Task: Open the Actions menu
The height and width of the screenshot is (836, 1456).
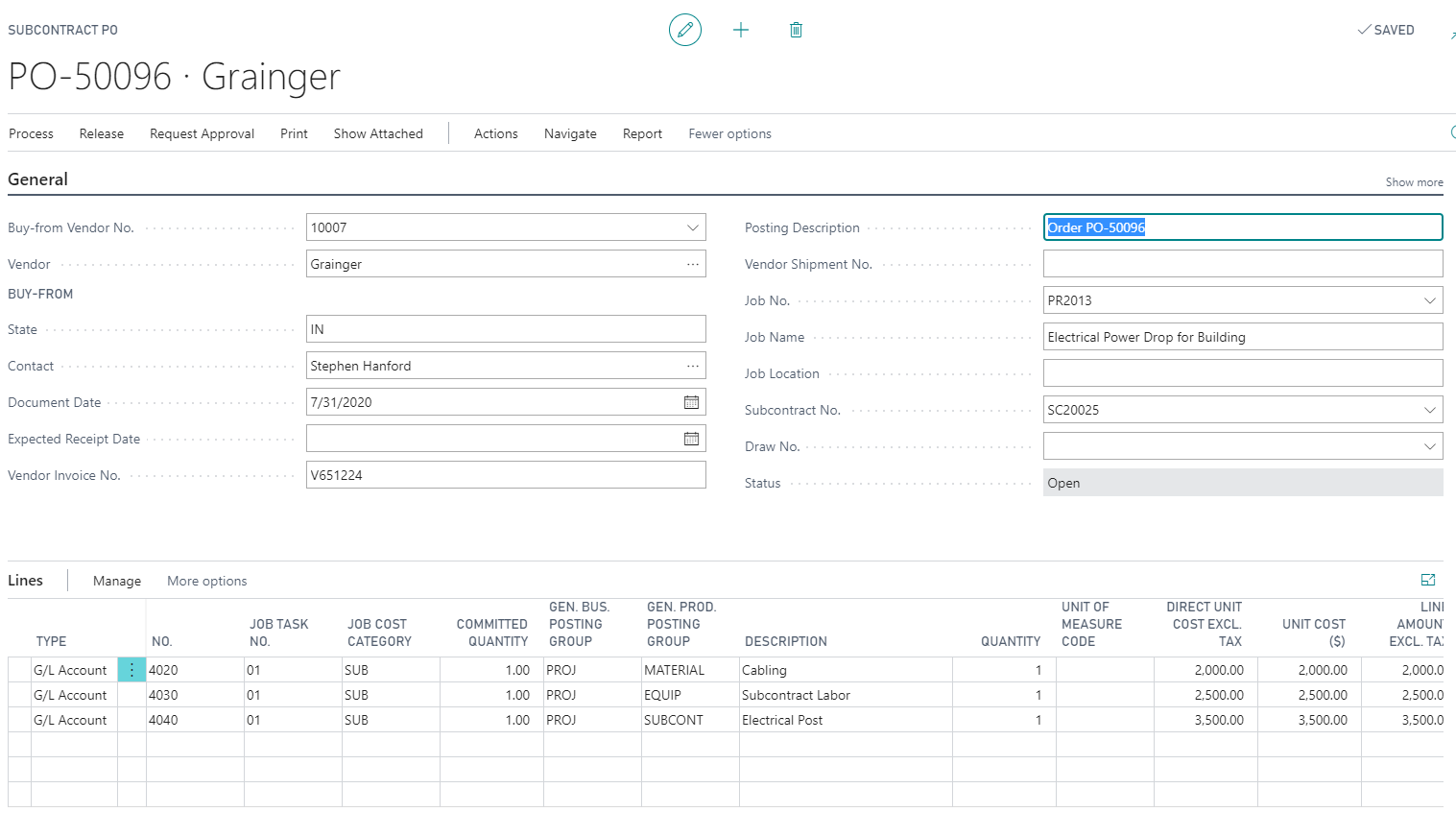Action: 495,133
